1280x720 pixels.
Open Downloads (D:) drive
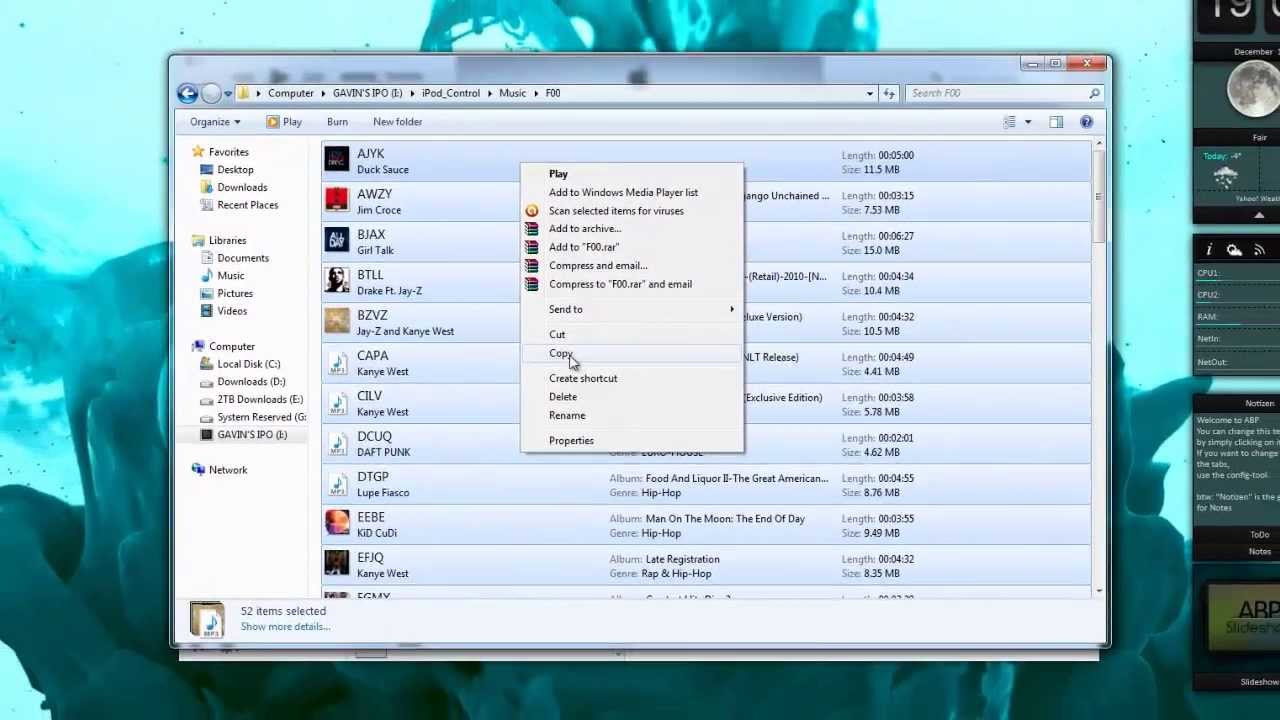tap(251, 381)
